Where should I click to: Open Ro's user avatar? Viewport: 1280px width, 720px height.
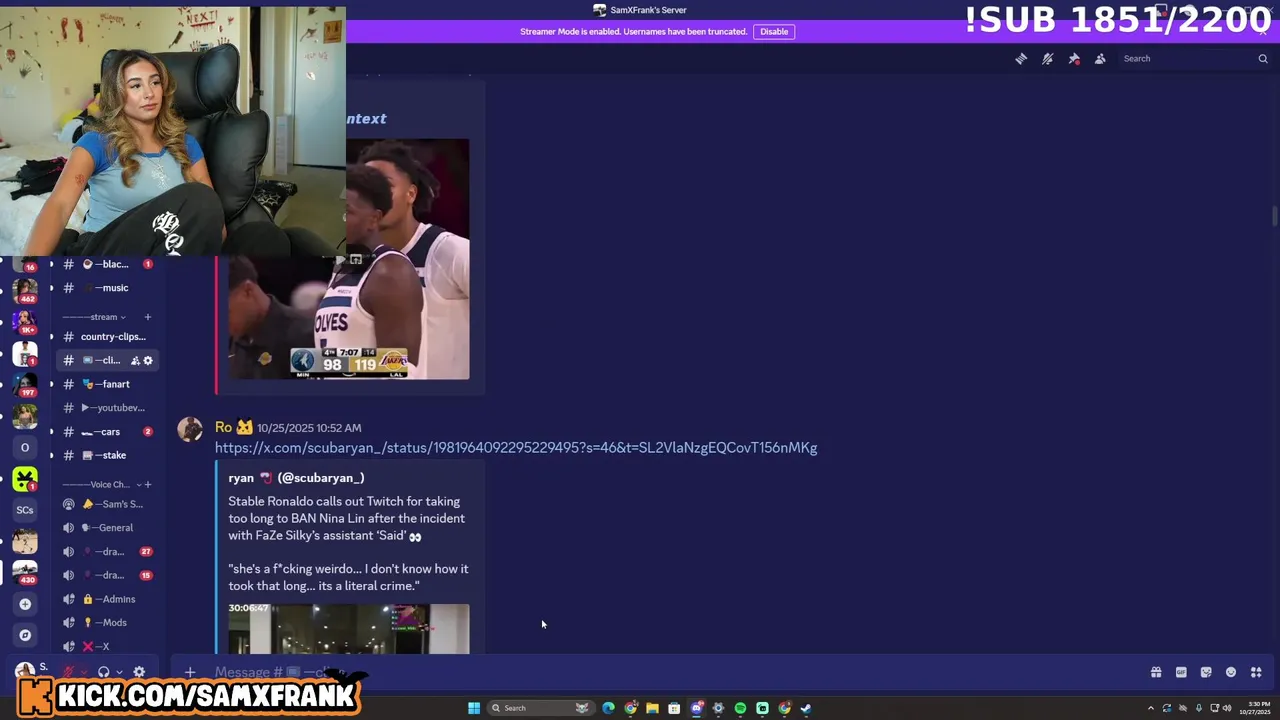pyautogui.click(x=190, y=429)
